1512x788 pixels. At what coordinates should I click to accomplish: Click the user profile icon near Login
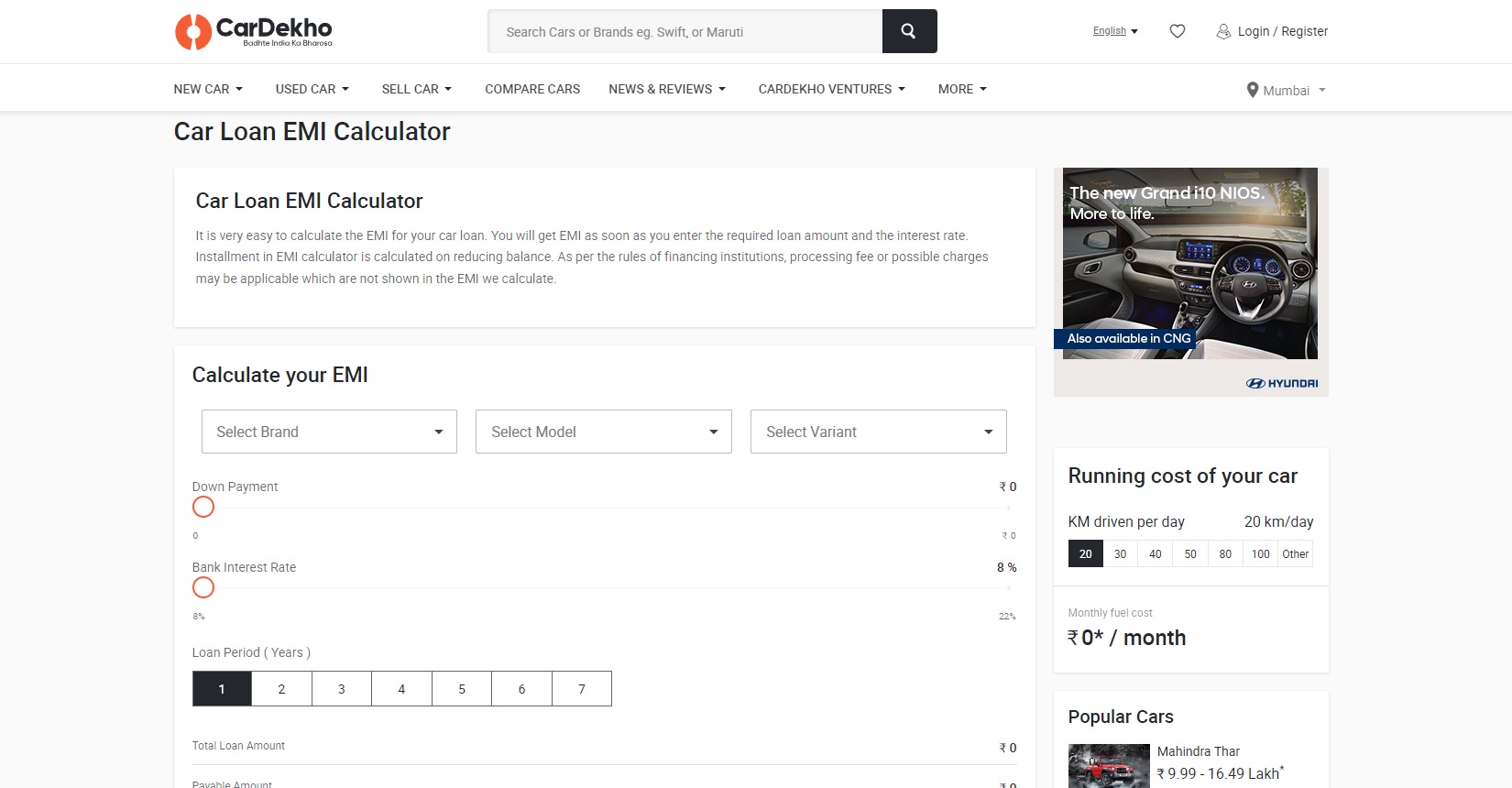click(1223, 31)
